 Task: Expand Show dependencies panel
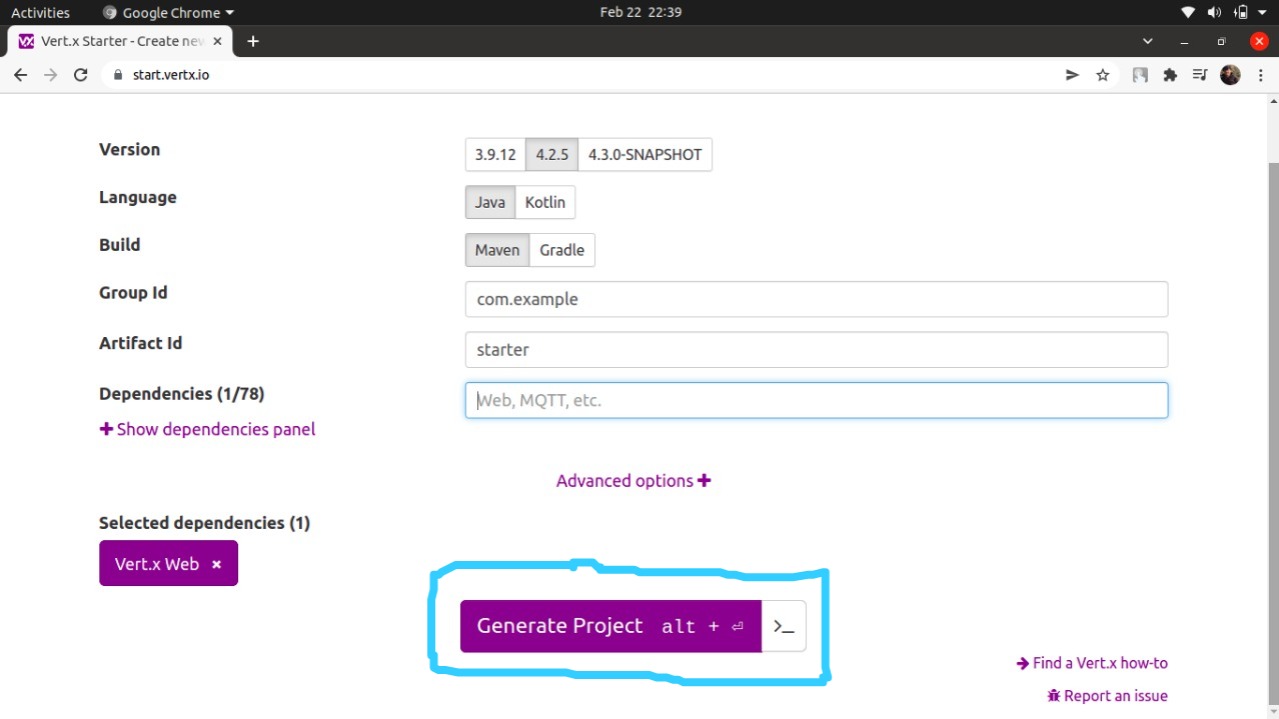point(207,429)
